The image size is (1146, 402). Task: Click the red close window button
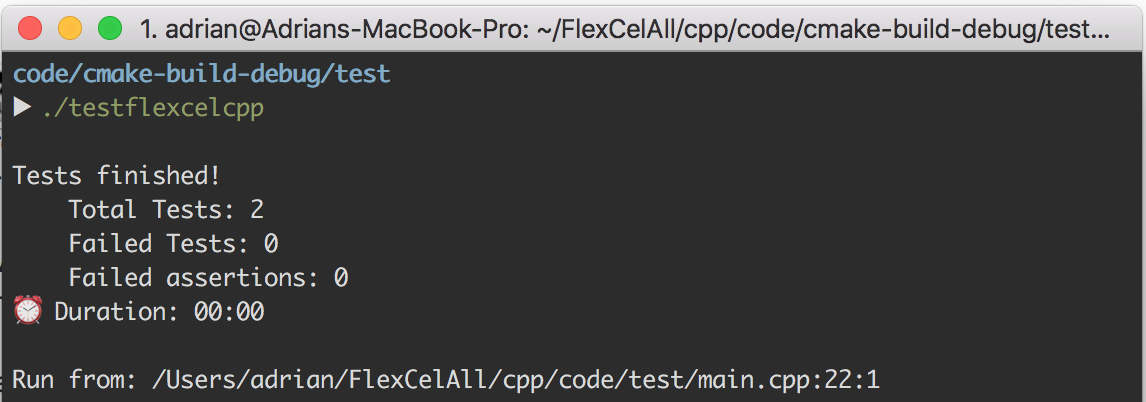30,28
